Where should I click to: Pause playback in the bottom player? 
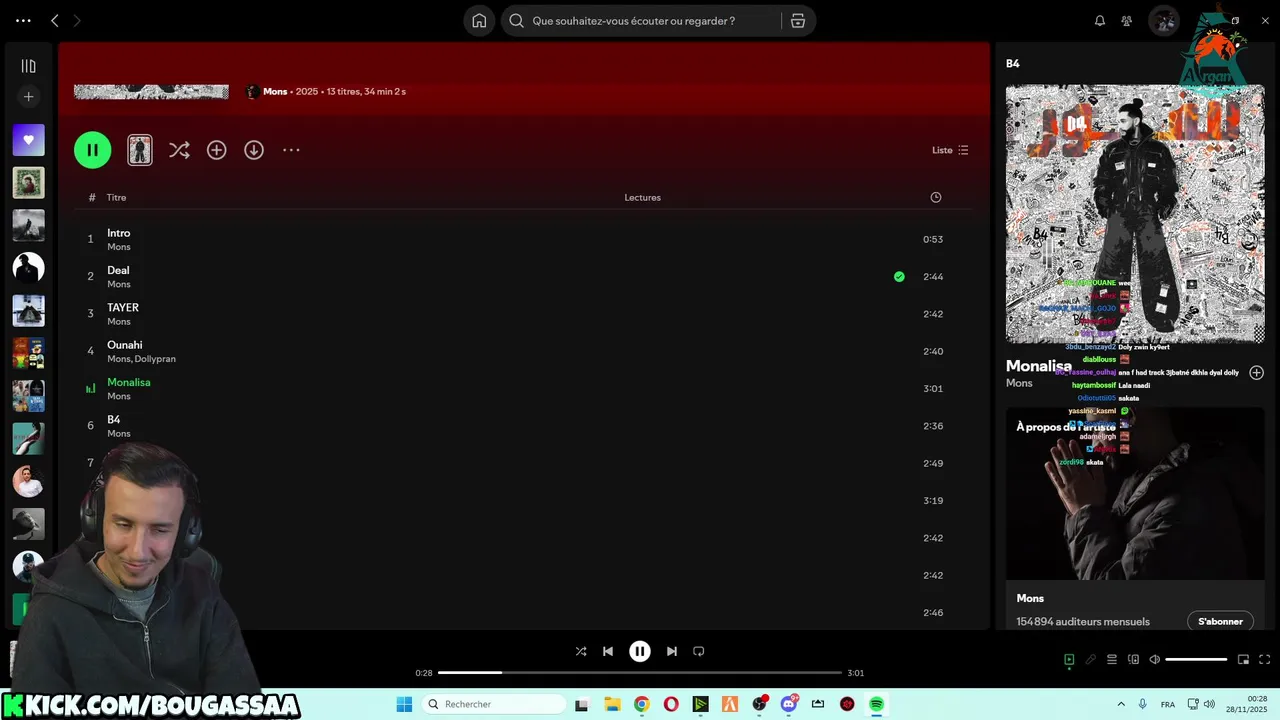click(x=640, y=651)
